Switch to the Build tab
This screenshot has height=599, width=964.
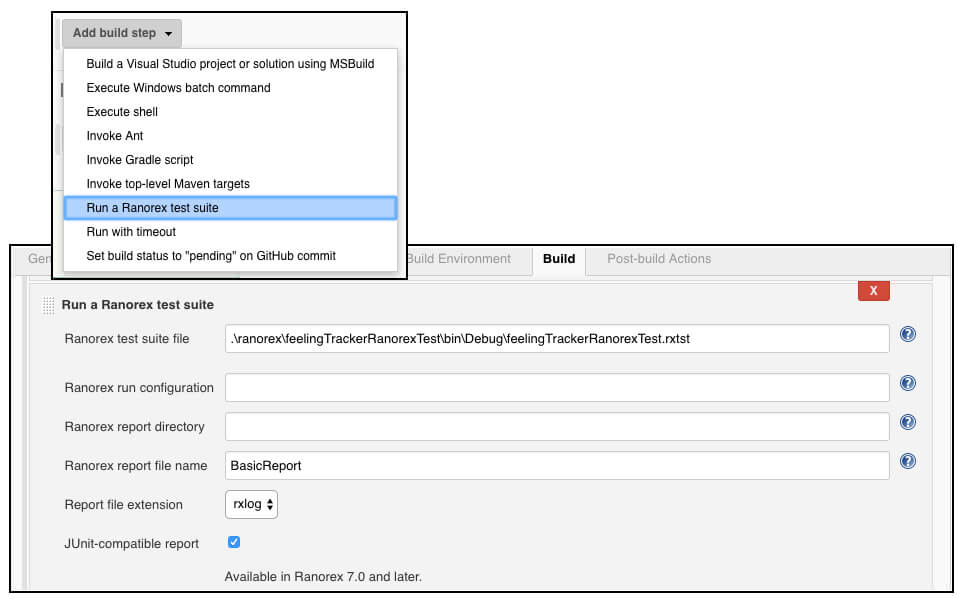(559, 259)
